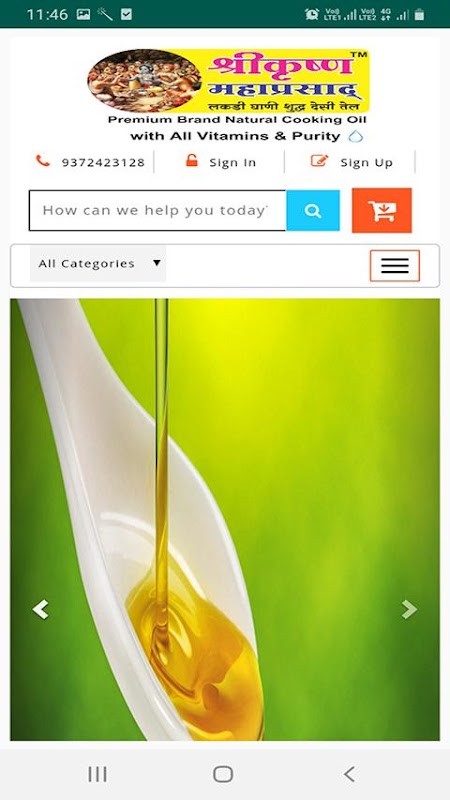Call the number 9372423128
This screenshot has width=450, height=800.
coord(103,163)
